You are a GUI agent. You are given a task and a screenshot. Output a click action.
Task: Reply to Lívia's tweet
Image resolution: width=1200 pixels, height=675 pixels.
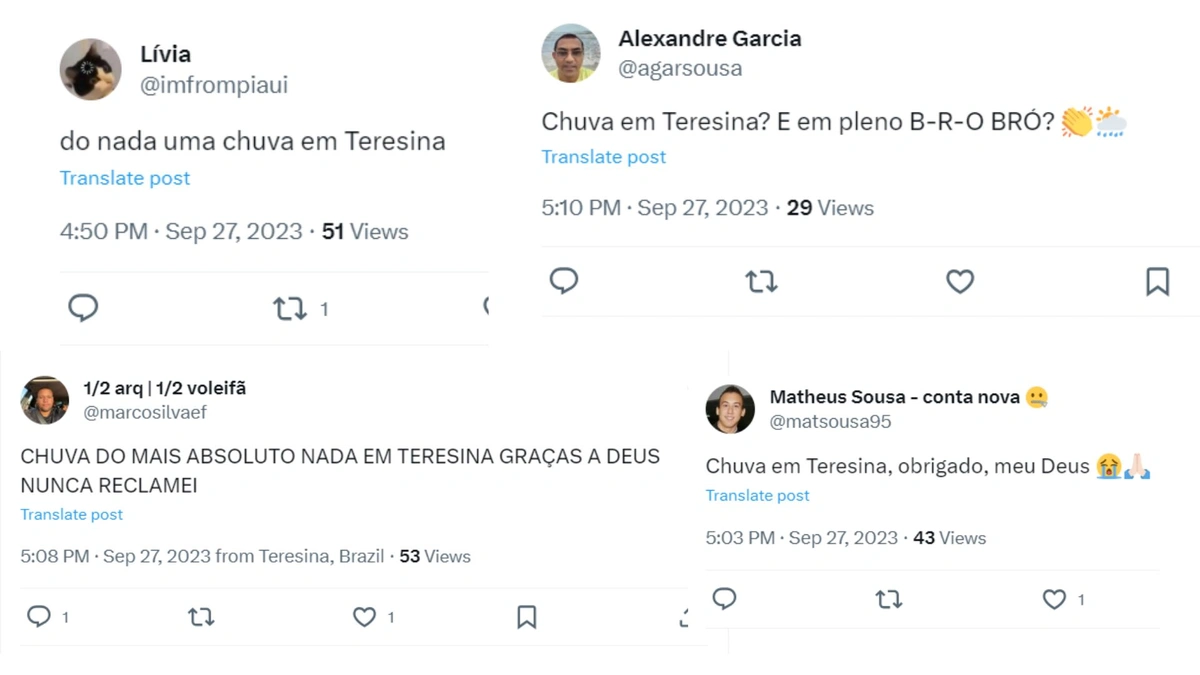click(83, 307)
